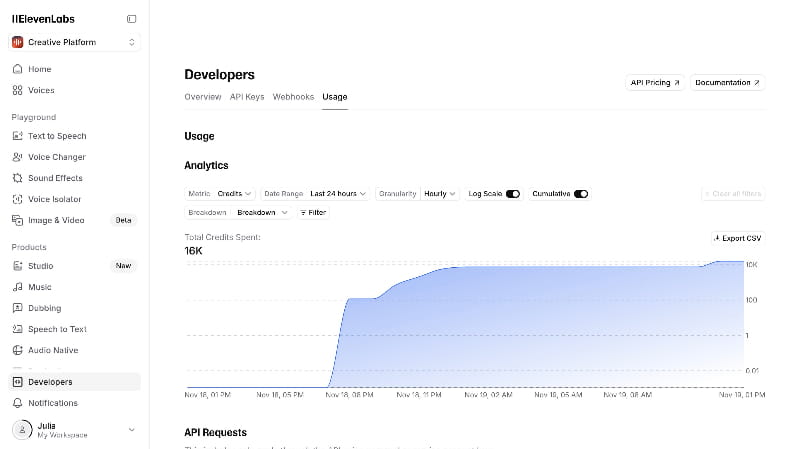Click the Export CSV button
The width and height of the screenshot is (800, 449).
(738, 238)
